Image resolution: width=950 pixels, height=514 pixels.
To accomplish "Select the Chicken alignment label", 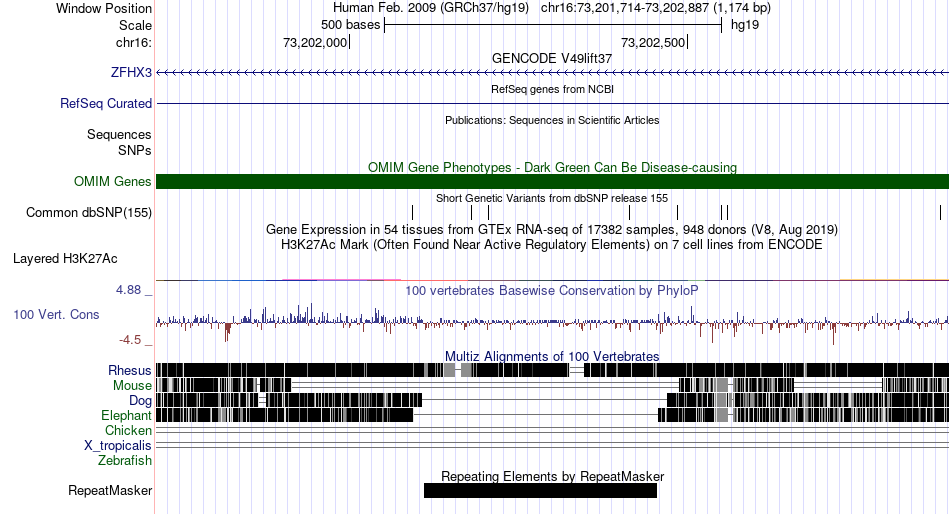I will (x=128, y=430).
